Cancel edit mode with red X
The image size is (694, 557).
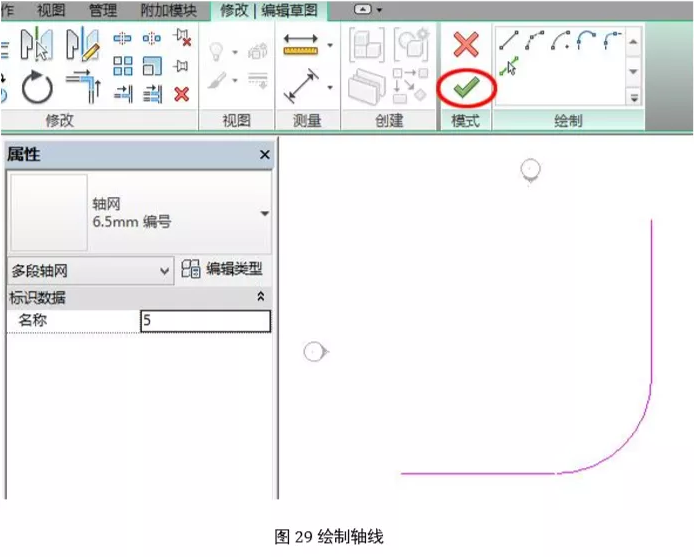pos(465,45)
